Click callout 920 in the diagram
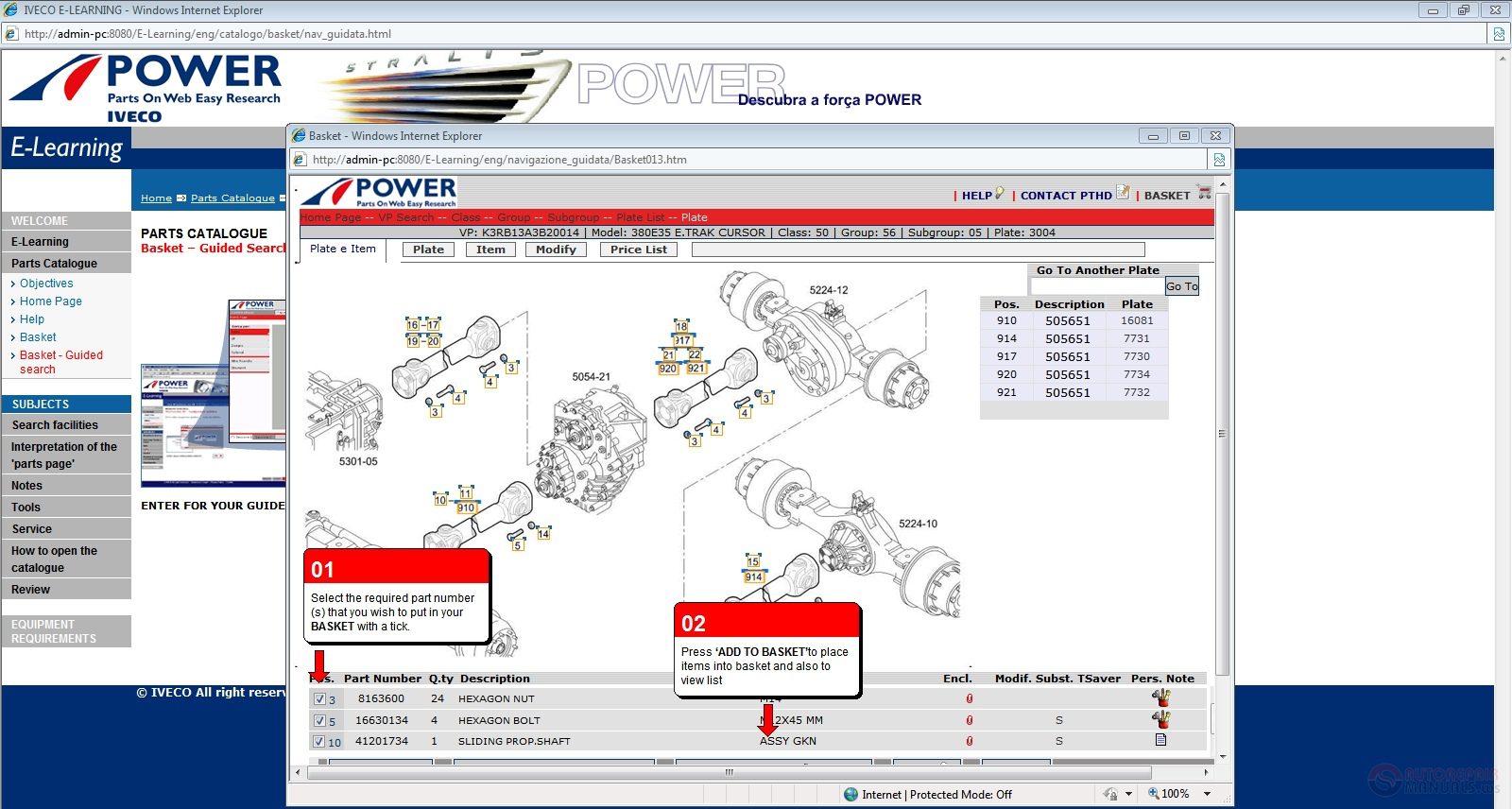The image size is (1512, 809). tap(668, 369)
